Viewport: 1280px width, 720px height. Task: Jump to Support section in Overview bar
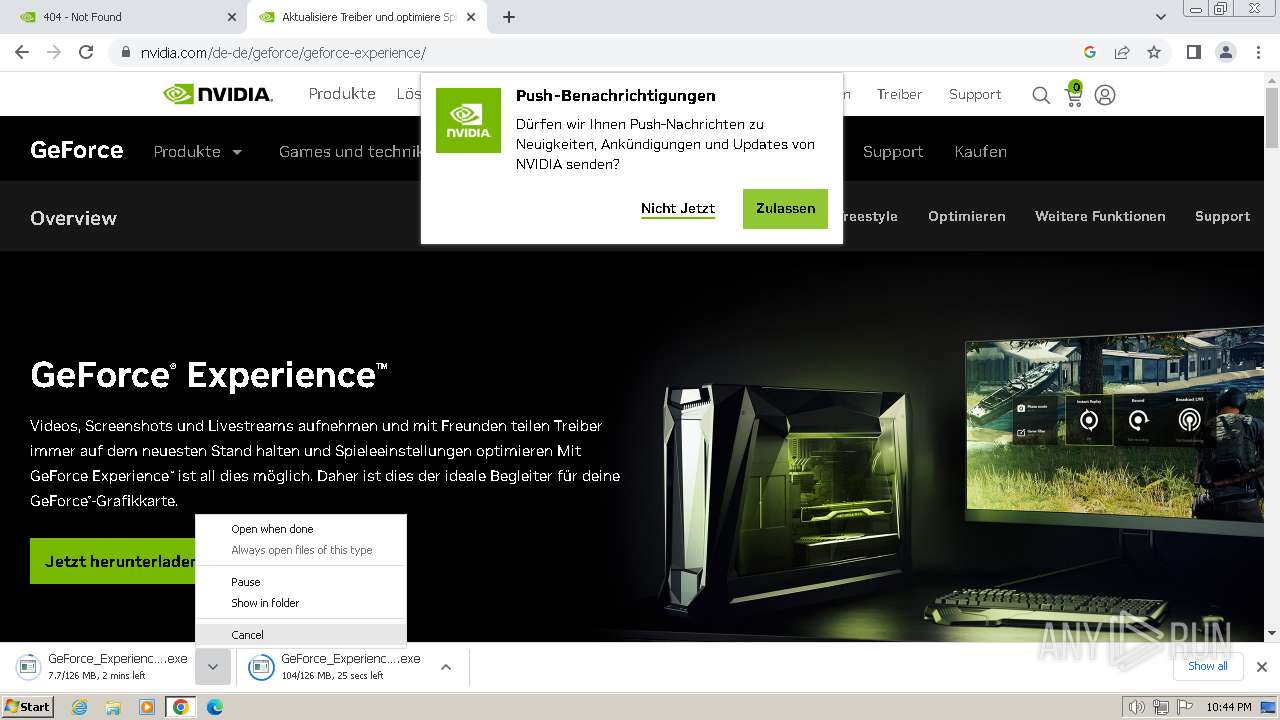tap(1222, 216)
